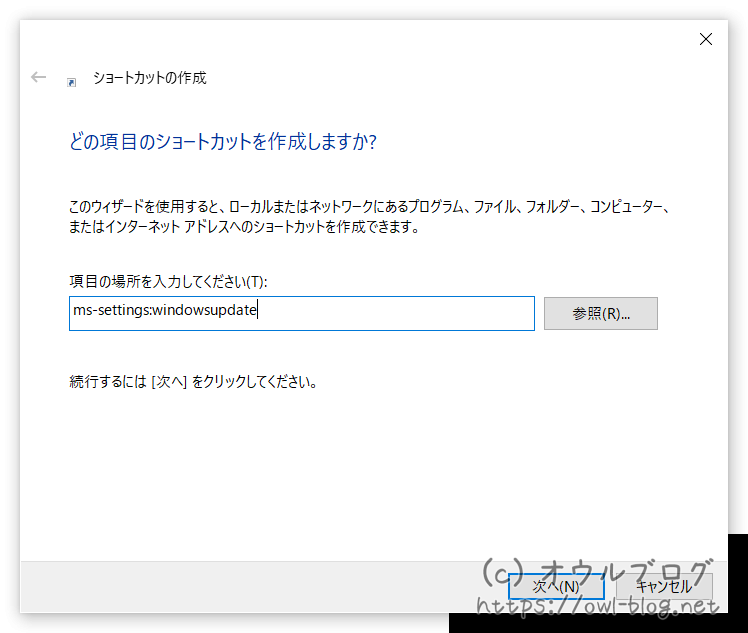Cancel the wizard with キャンセル button

click(664, 586)
